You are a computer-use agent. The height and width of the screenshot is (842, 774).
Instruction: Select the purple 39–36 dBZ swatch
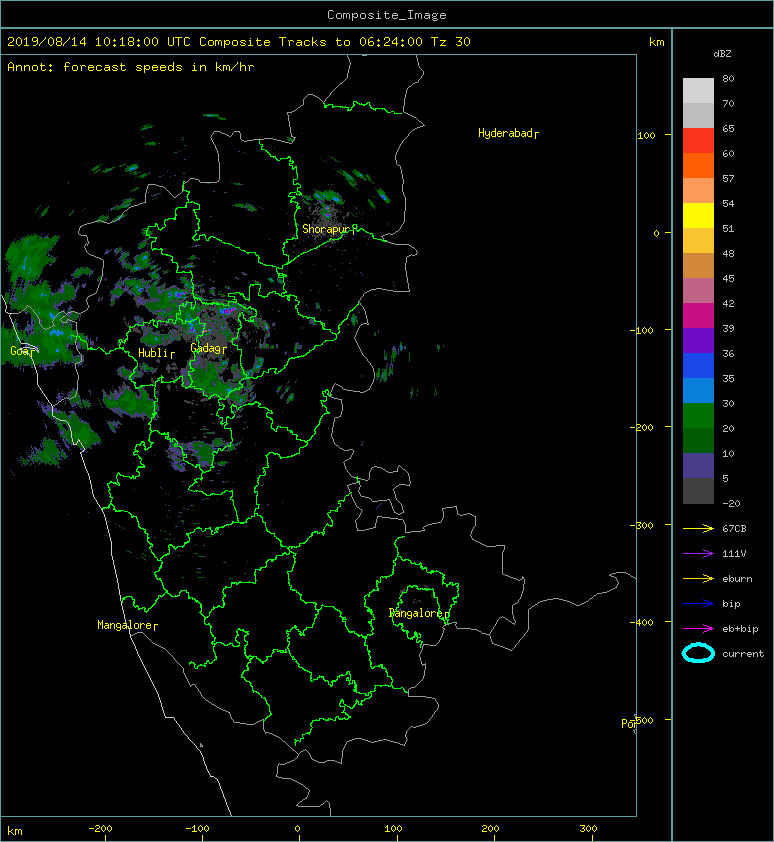pos(698,340)
